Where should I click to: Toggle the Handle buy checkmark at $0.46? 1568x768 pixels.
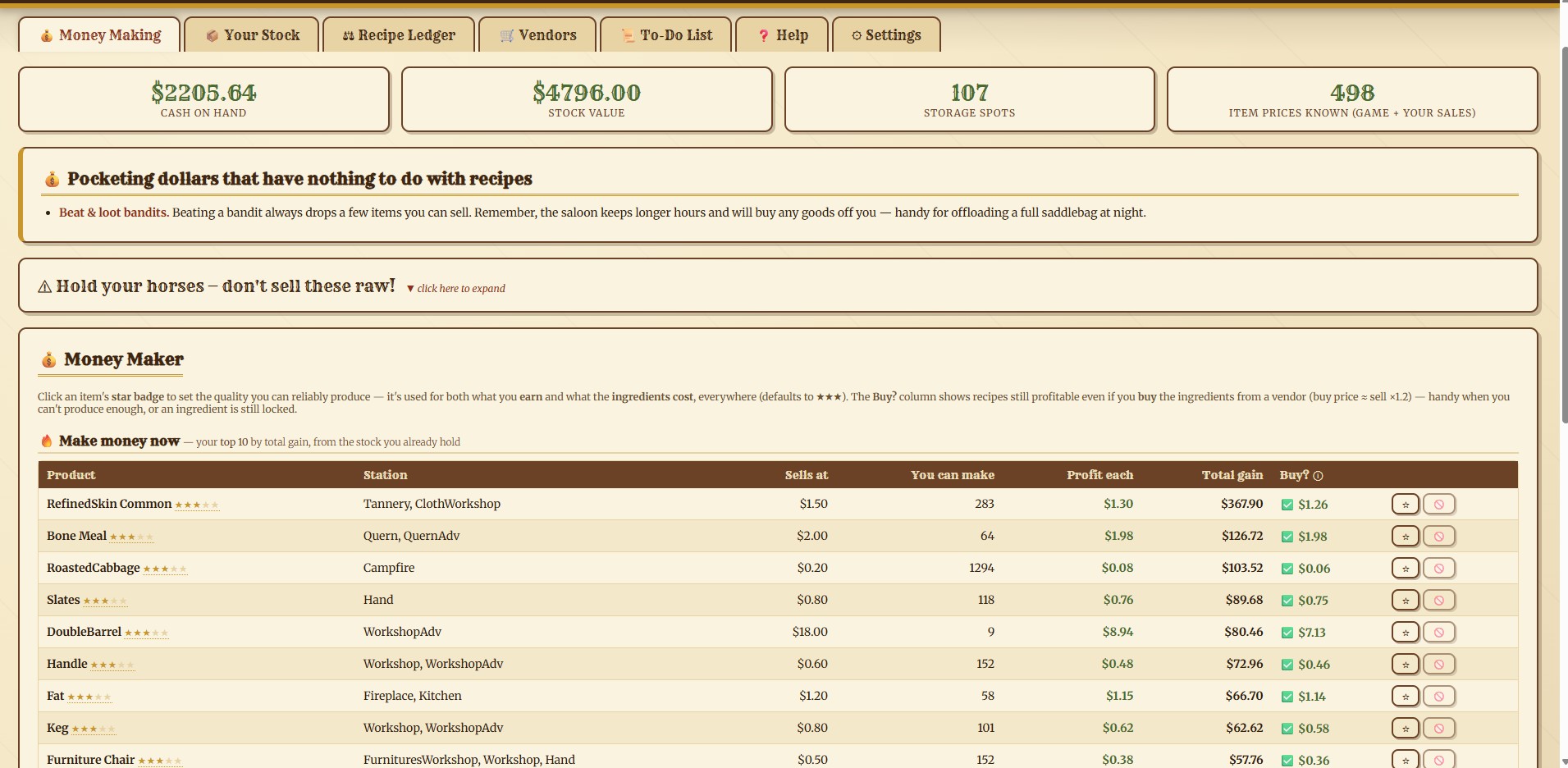[x=1287, y=665]
